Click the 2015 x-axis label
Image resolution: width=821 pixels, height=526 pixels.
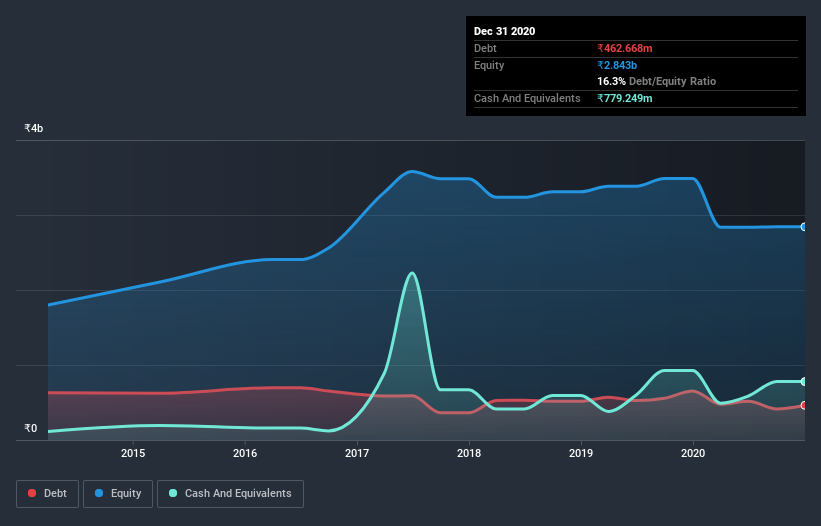point(133,453)
